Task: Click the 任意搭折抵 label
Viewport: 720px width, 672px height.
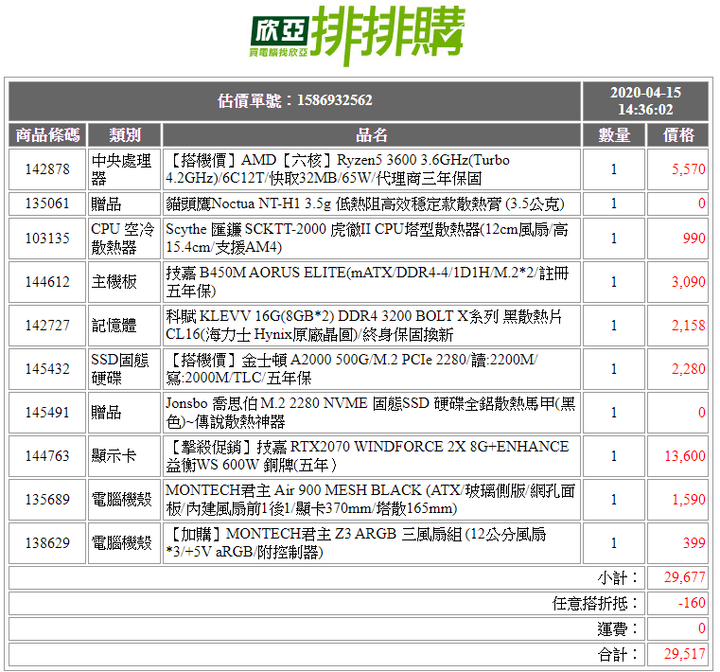Action: pyautogui.click(x=595, y=603)
